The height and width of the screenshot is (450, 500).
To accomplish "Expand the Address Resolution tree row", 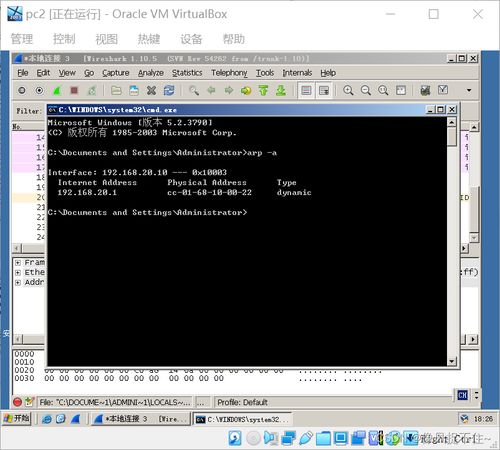I will coord(18,282).
